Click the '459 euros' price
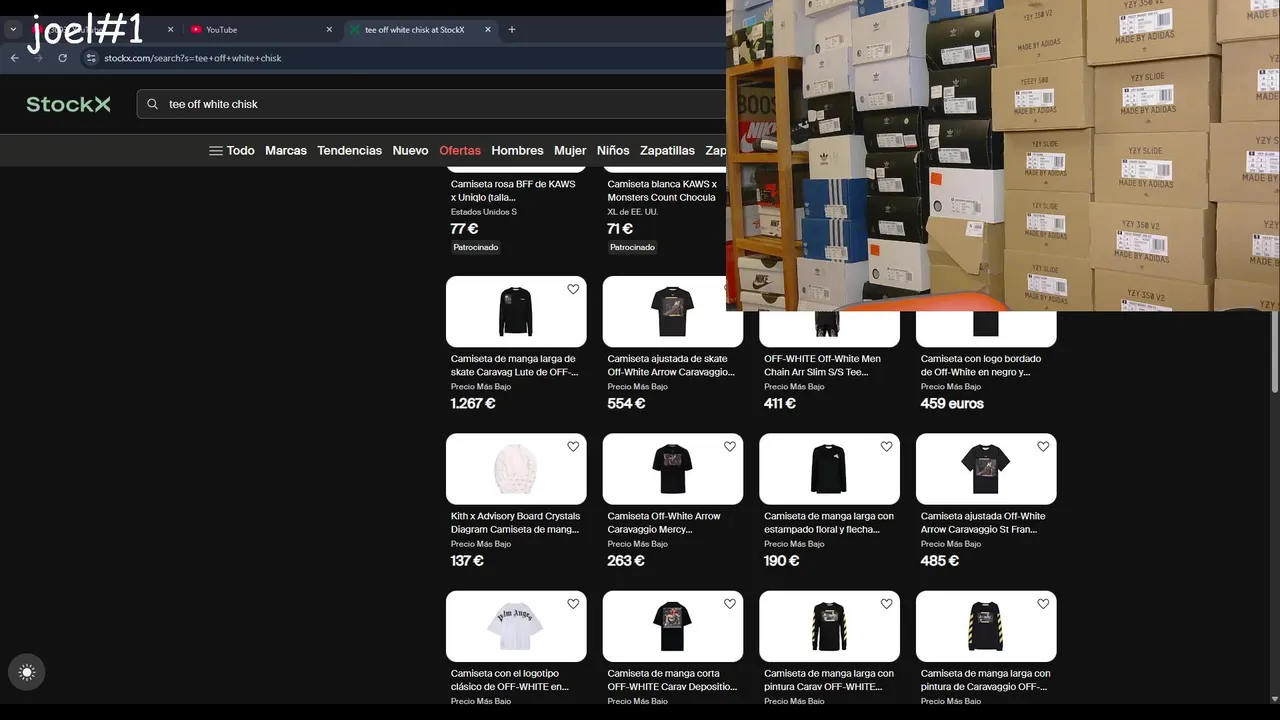 click(x=952, y=404)
